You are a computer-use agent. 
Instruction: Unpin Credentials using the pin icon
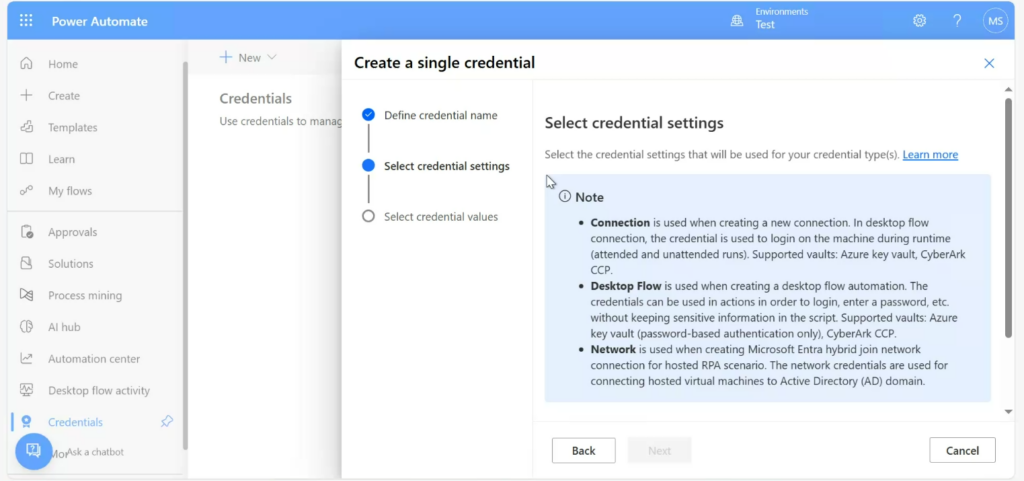click(x=167, y=422)
